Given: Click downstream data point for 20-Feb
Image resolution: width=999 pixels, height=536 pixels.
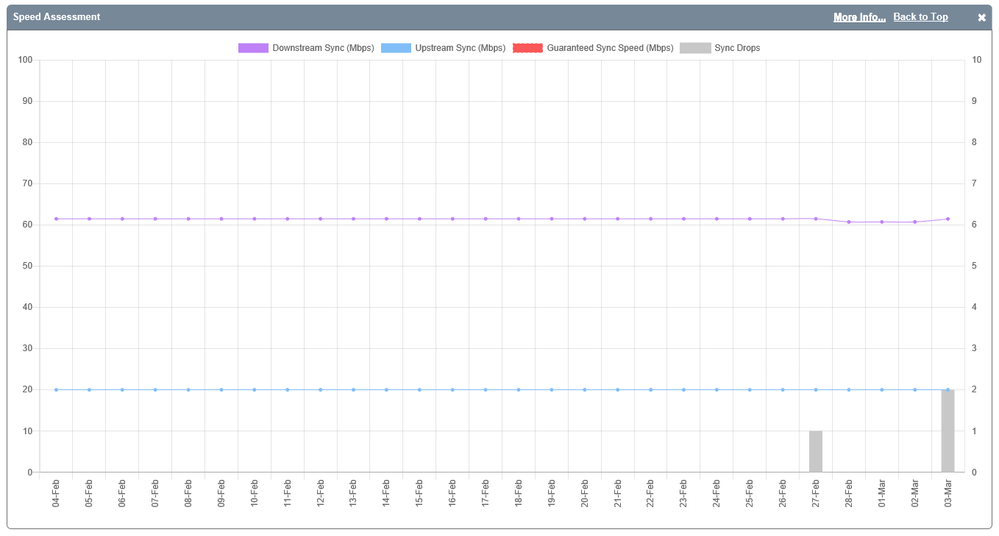Looking at the screenshot, I should pos(584,219).
